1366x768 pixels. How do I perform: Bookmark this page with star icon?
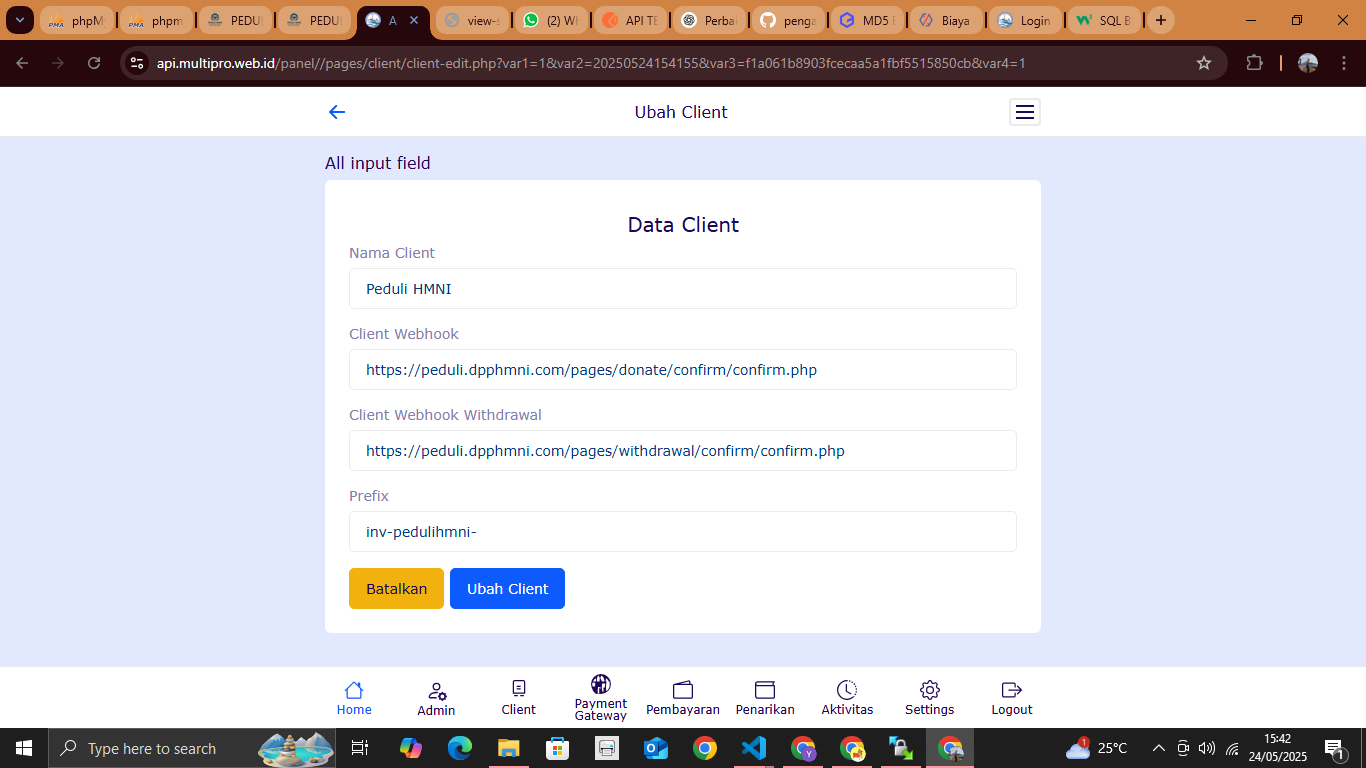[x=1204, y=63]
